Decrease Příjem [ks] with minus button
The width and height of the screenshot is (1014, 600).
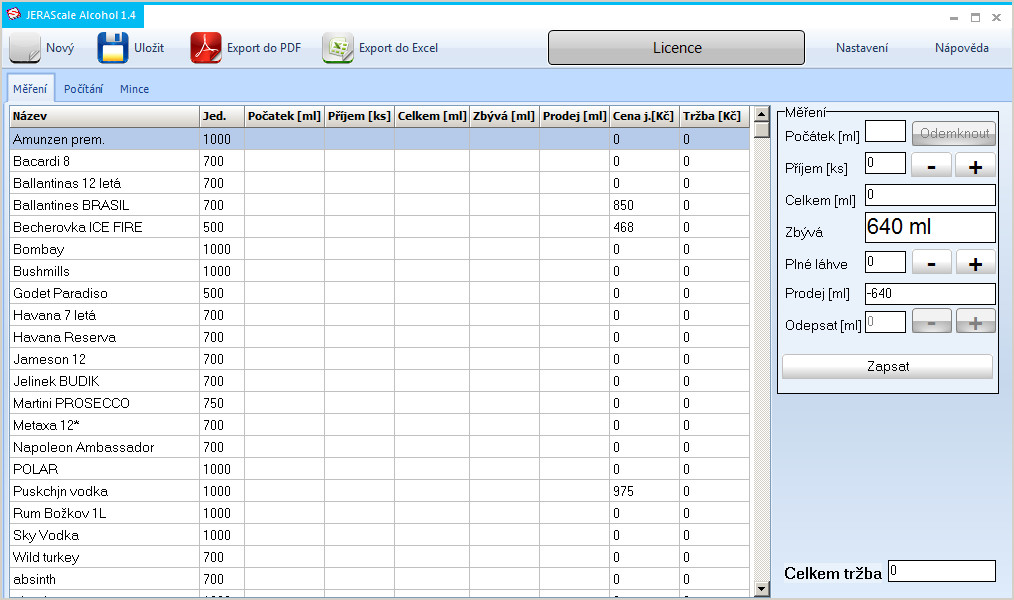point(931,166)
